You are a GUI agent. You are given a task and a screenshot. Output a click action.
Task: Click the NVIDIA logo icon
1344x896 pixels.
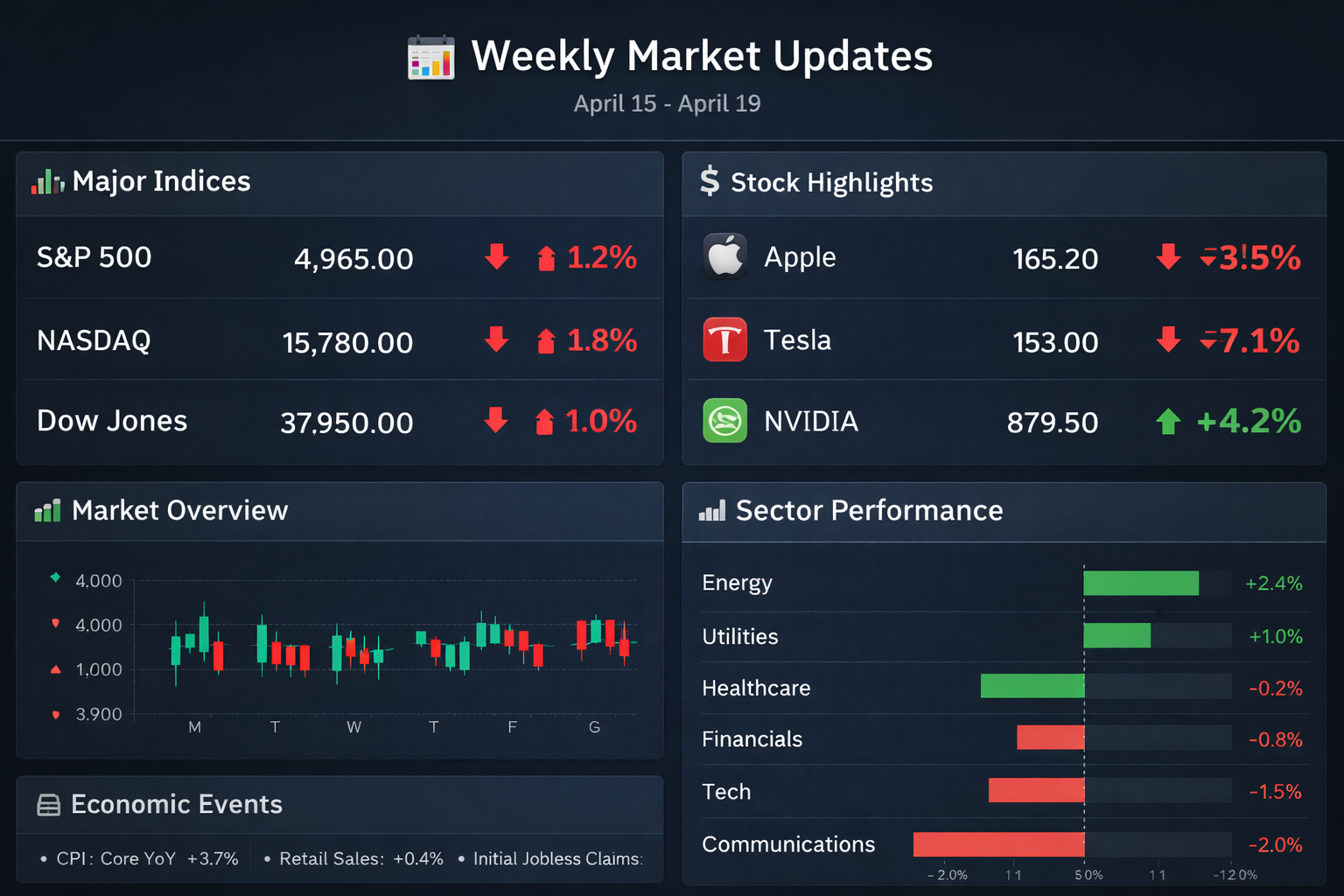click(x=724, y=421)
